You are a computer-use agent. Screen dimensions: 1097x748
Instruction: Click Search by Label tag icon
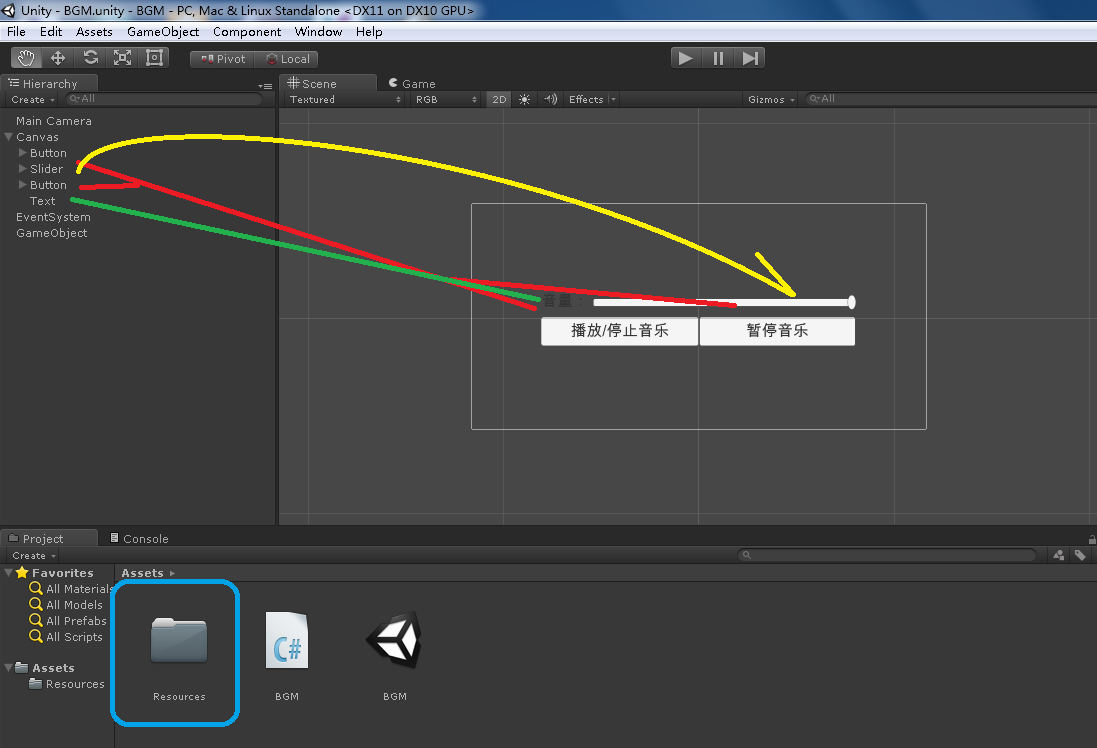point(1080,555)
